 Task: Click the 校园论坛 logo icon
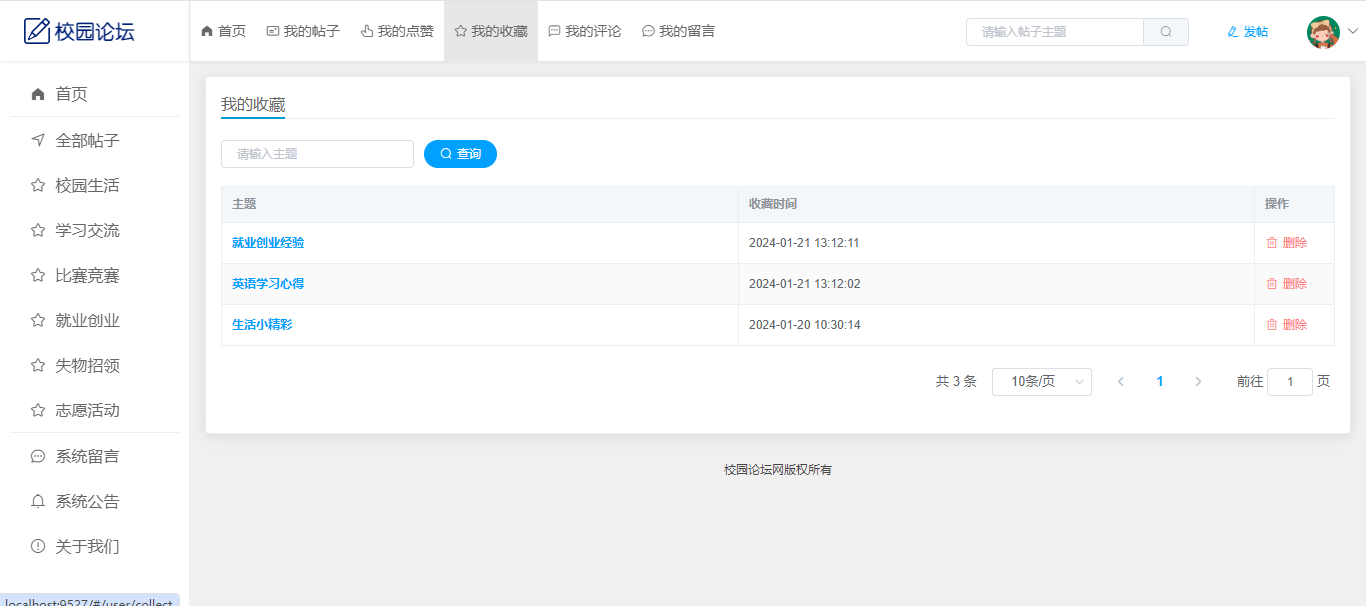click(37, 31)
